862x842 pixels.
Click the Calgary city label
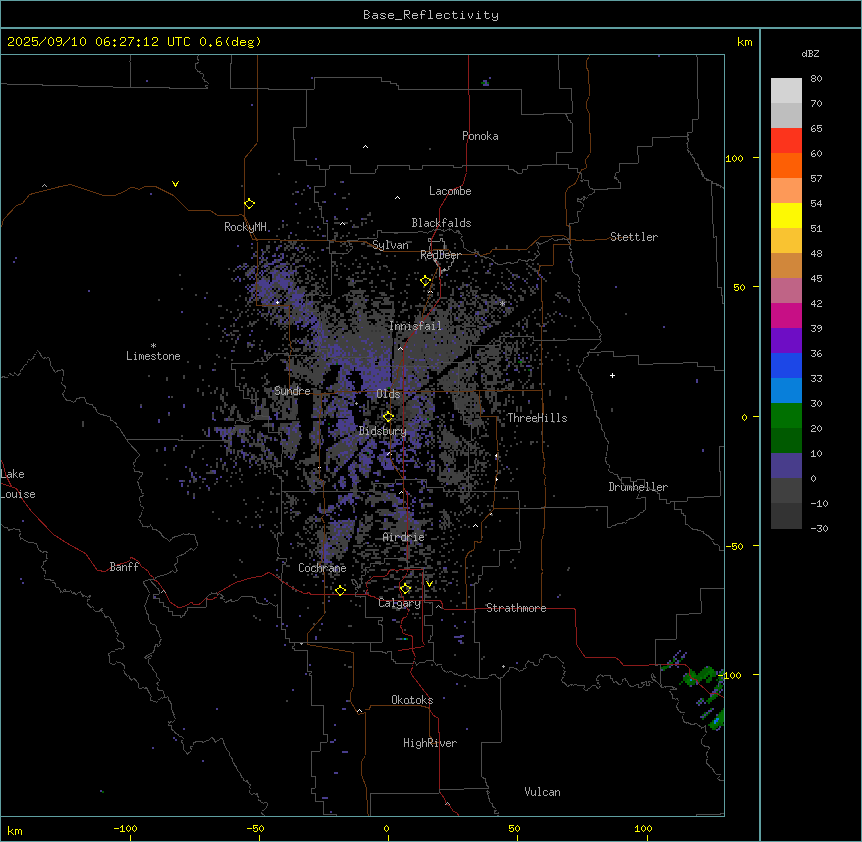point(399,603)
